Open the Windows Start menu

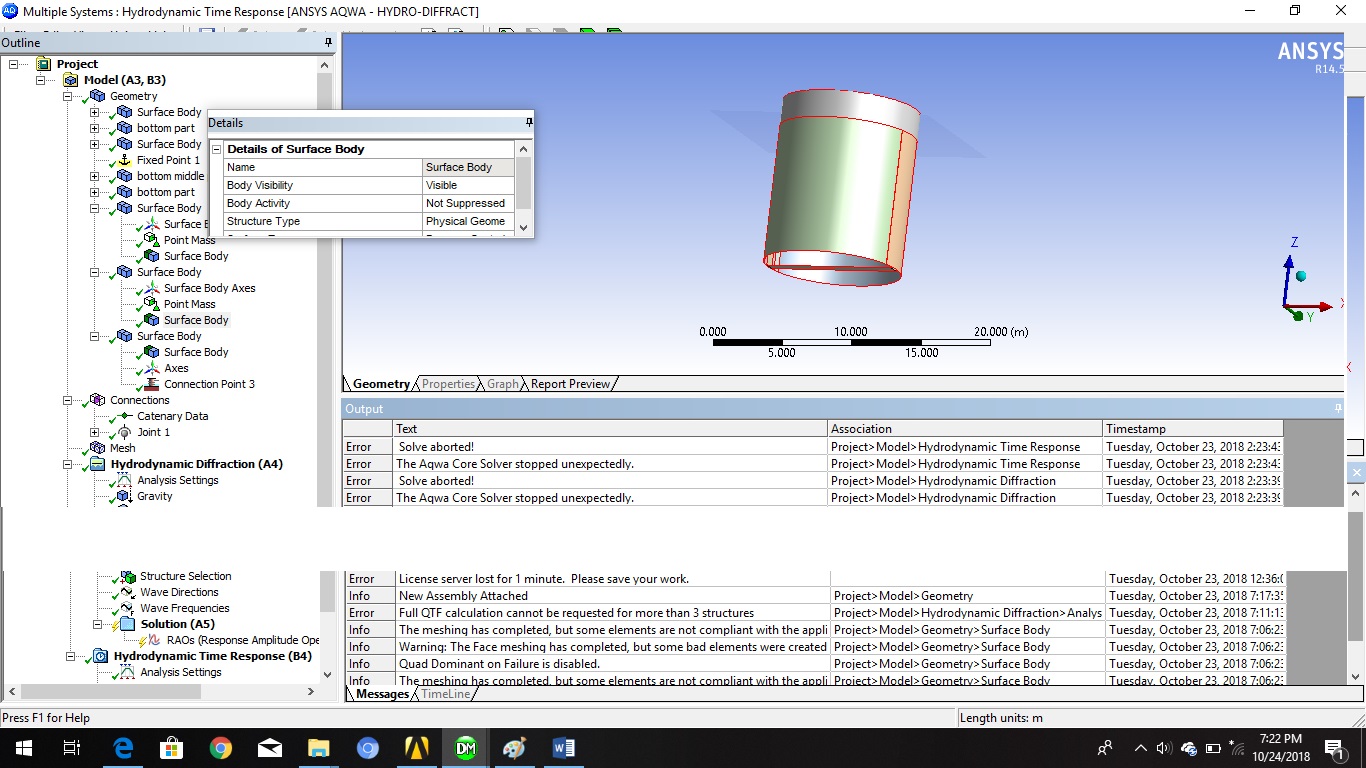click(22, 748)
